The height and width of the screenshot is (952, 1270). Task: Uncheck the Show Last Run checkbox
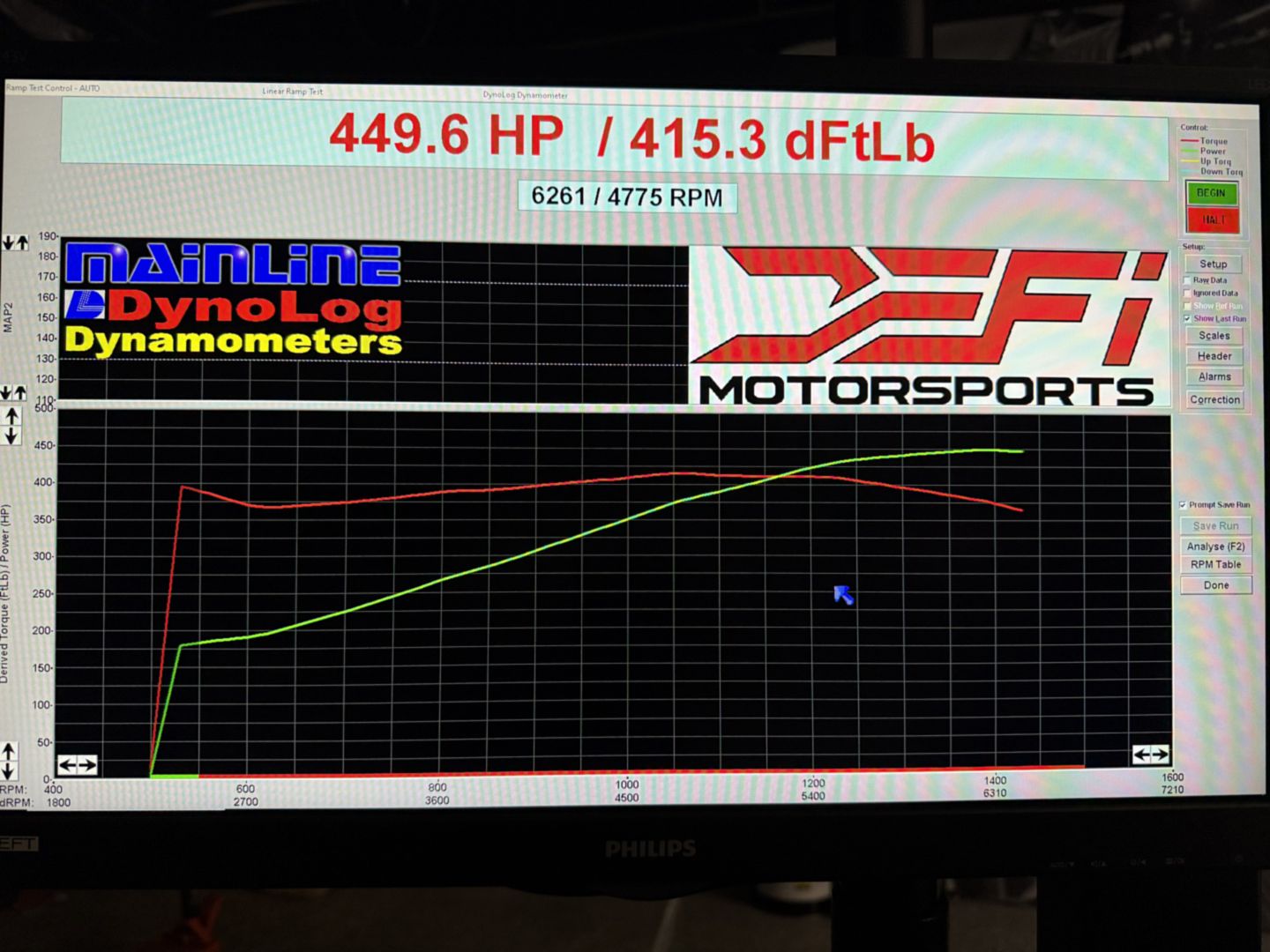pyautogui.click(x=1187, y=318)
